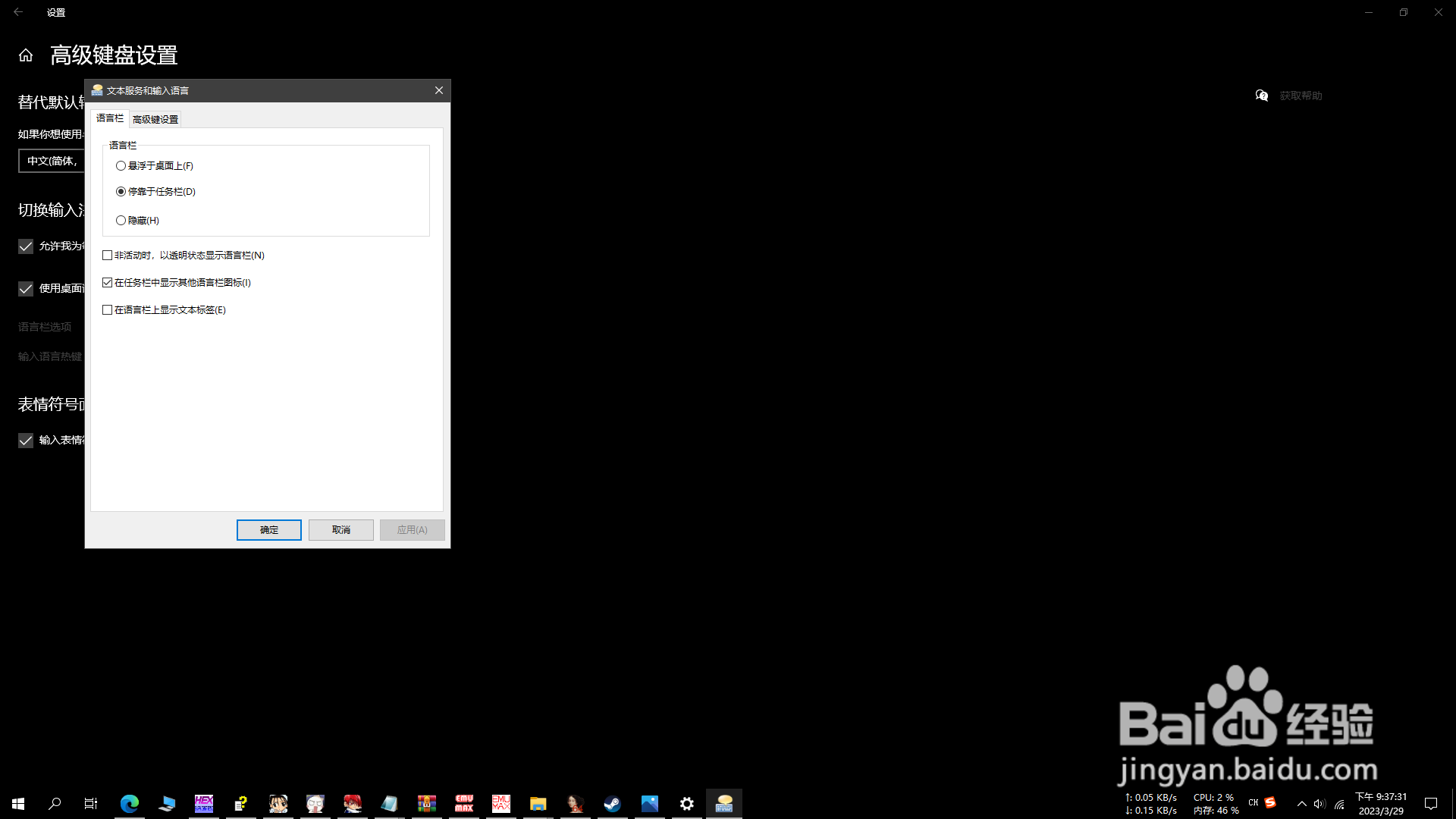1456x819 pixels.
Task: Open Task View on the taskbar
Action: tap(90, 803)
